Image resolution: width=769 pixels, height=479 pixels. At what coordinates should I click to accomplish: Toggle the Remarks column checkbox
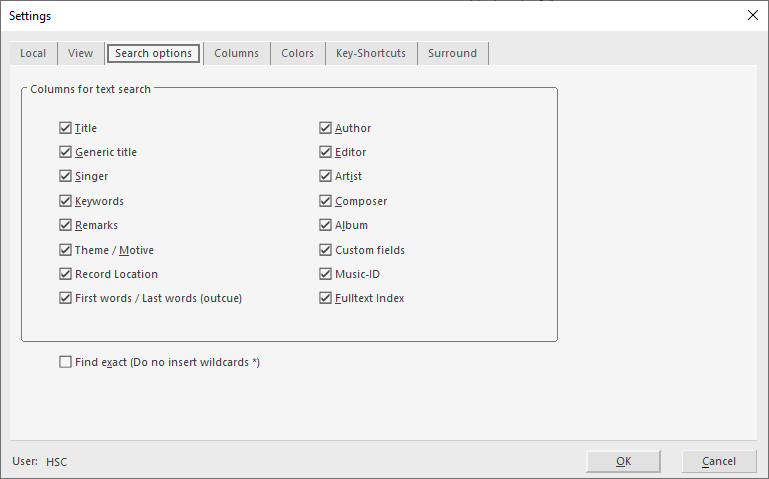point(66,225)
